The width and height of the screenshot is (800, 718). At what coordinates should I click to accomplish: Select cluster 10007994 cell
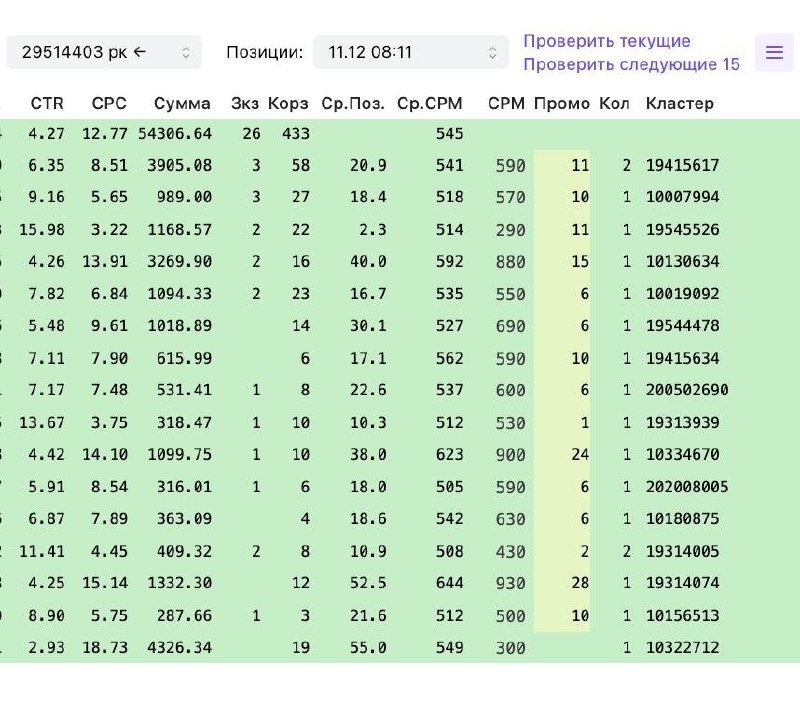tap(683, 197)
